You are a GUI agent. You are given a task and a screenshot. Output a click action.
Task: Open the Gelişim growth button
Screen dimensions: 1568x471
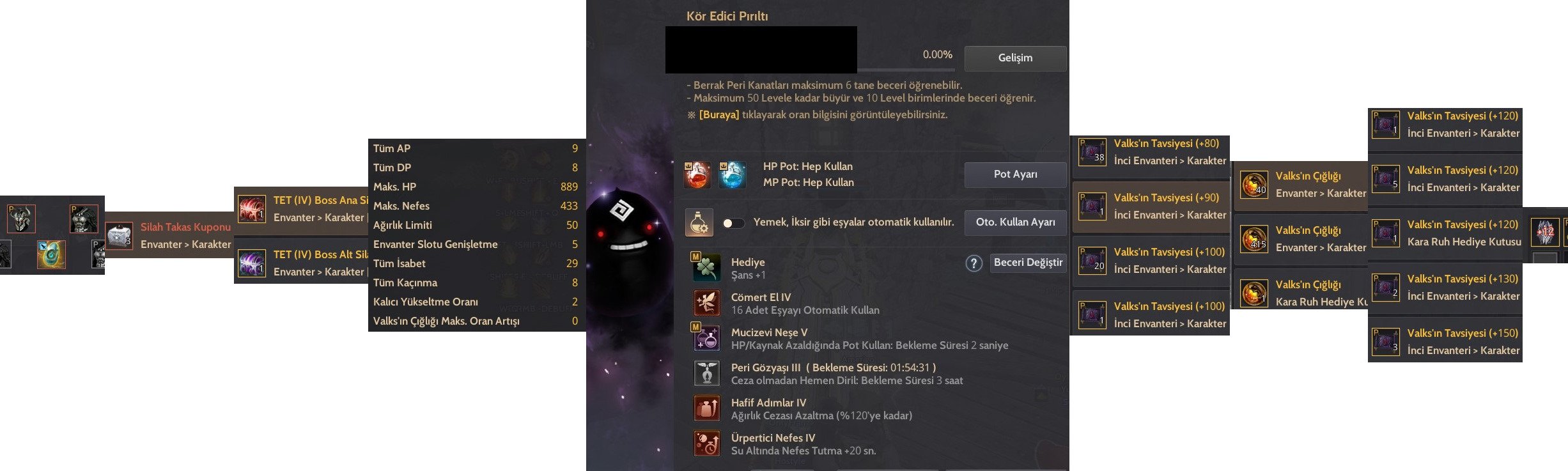1015,58
